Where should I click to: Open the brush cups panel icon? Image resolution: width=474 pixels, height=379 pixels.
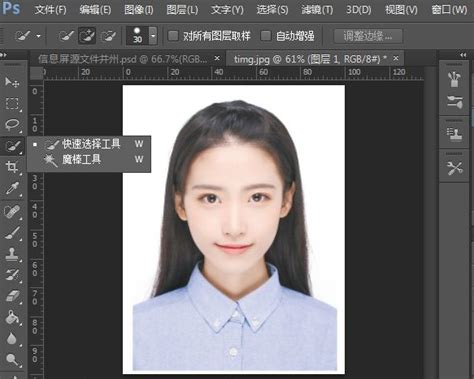pyautogui.click(x=455, y=80)
